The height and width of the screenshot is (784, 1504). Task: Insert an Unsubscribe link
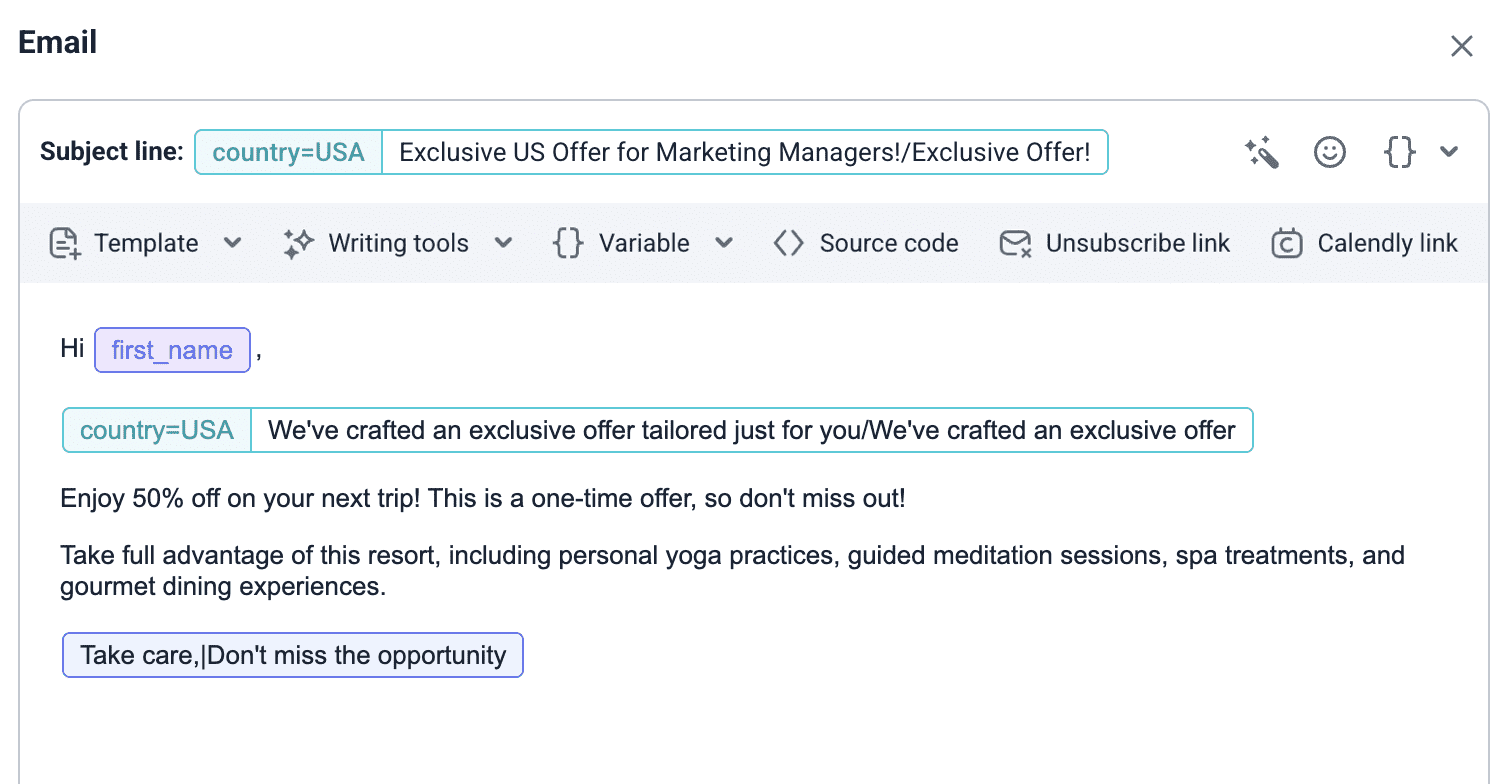coord(1137,244)
